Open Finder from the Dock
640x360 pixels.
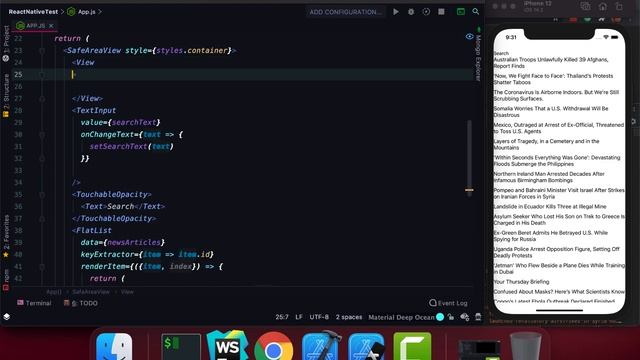114,347
